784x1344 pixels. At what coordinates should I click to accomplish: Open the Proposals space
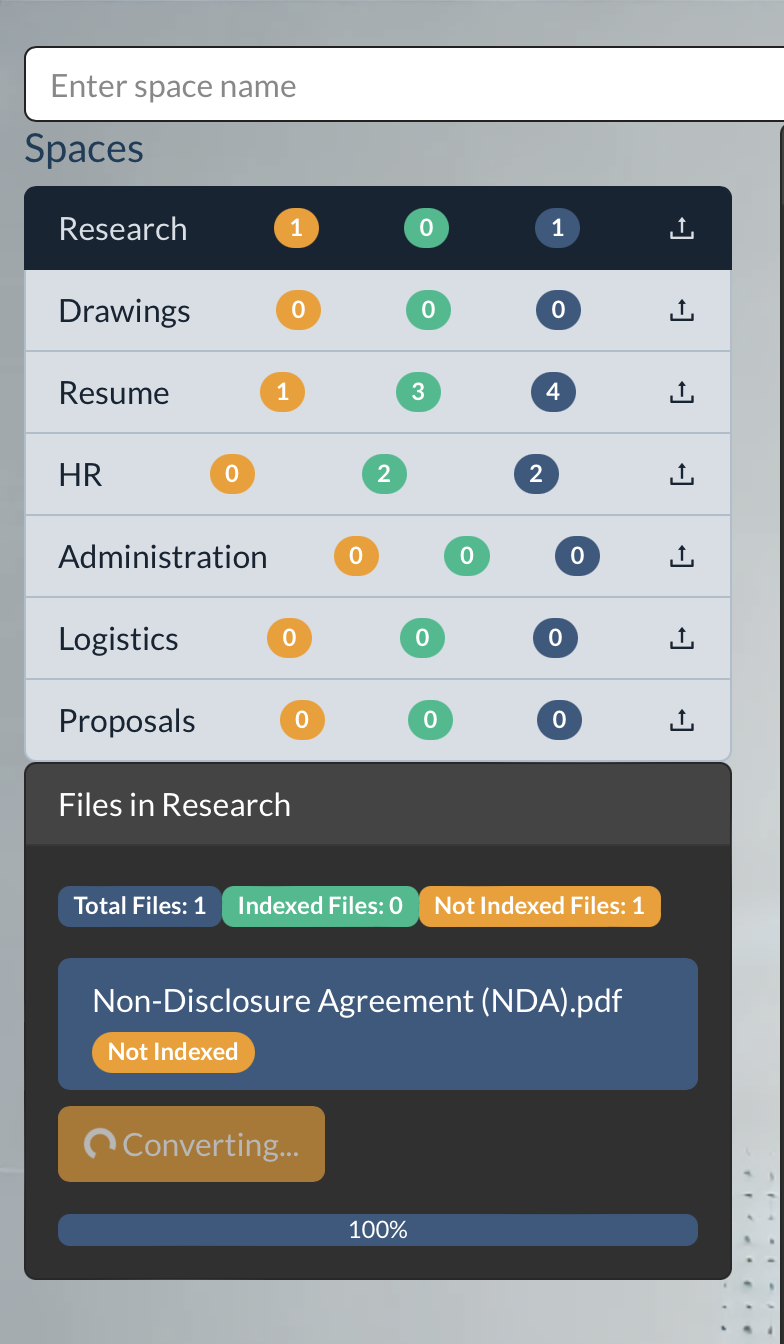[x=127, y=721]
